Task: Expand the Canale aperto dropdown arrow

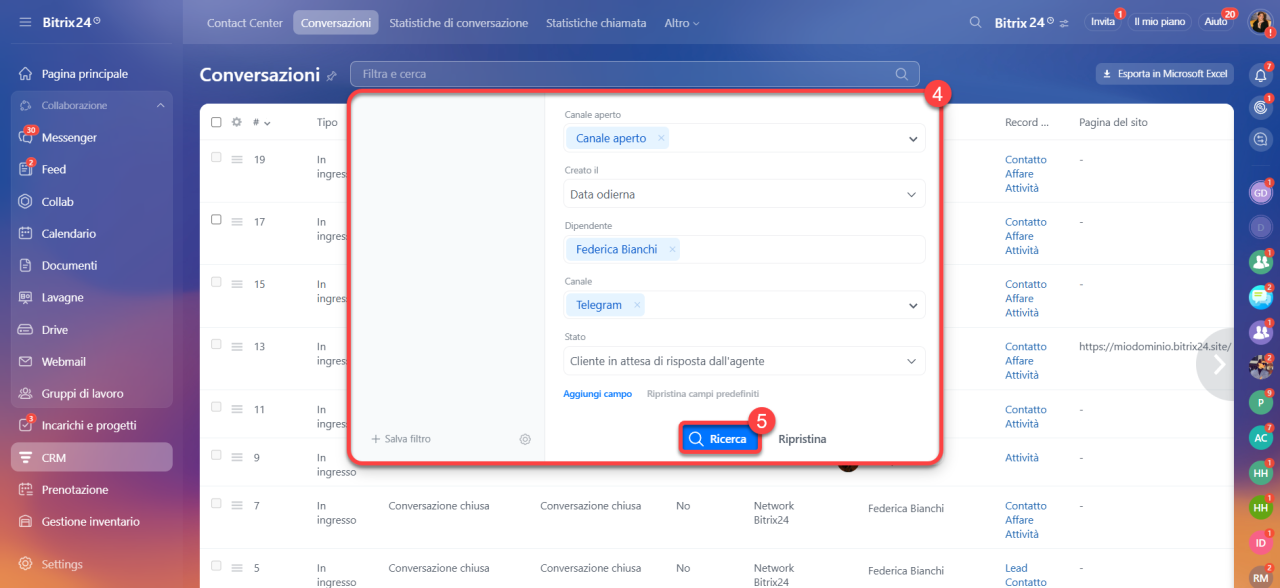Action: (x=913, y=139)
